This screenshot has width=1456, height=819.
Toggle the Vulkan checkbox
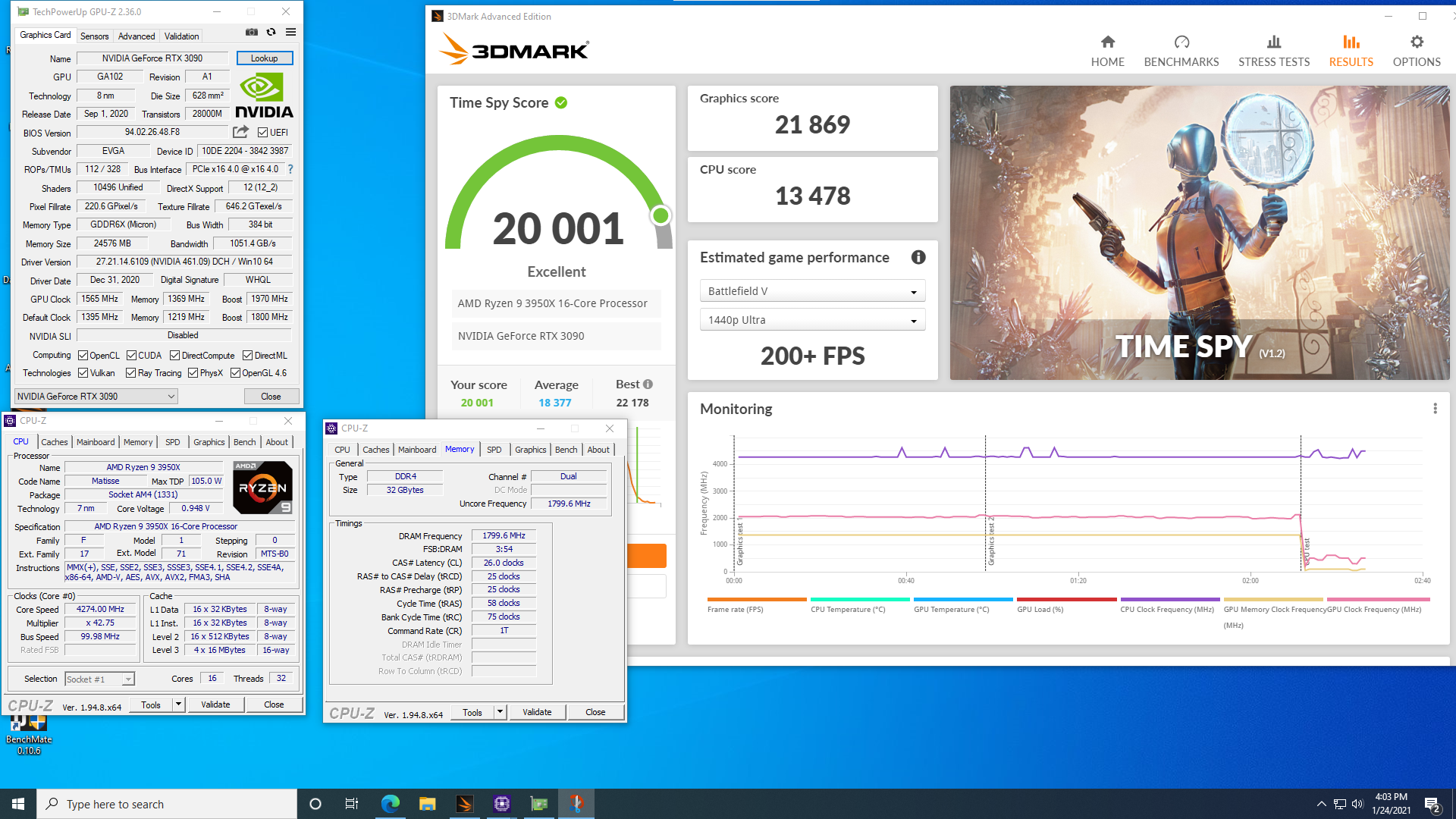pos(83,372)
